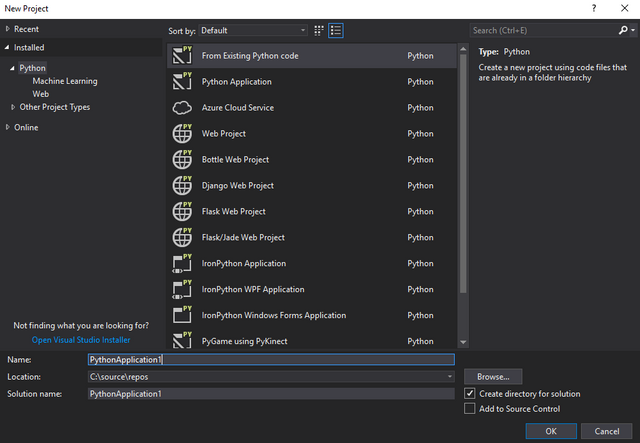
Task: Click the template list scrollbar thumb
Action: pyautogui.click(x=463, y=174)
